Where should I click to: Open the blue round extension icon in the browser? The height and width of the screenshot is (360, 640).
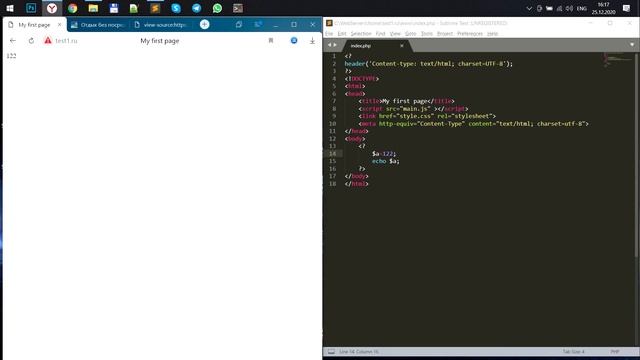(294, 40)
